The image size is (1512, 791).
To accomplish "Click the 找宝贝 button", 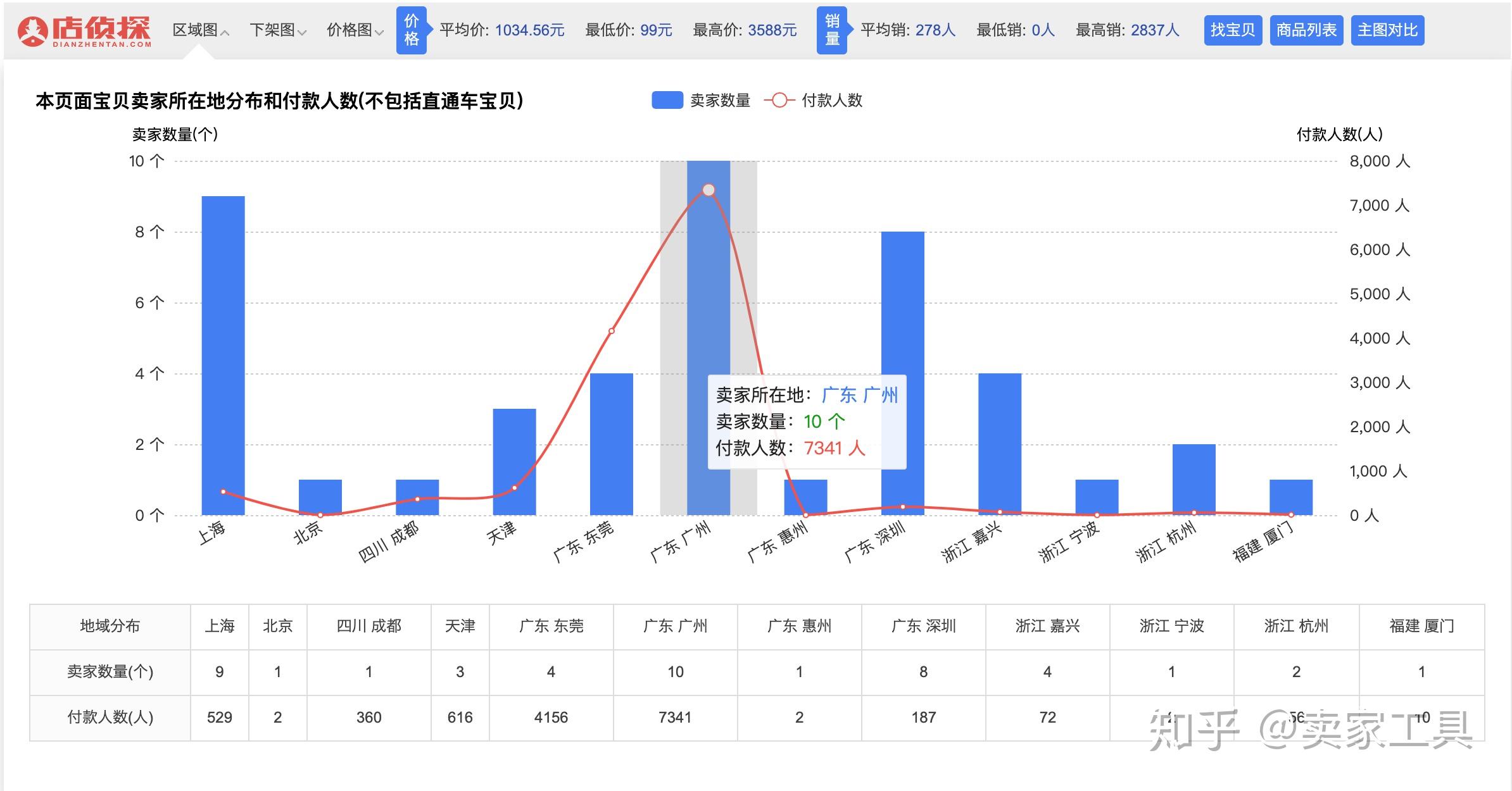I will [1233, 30].
